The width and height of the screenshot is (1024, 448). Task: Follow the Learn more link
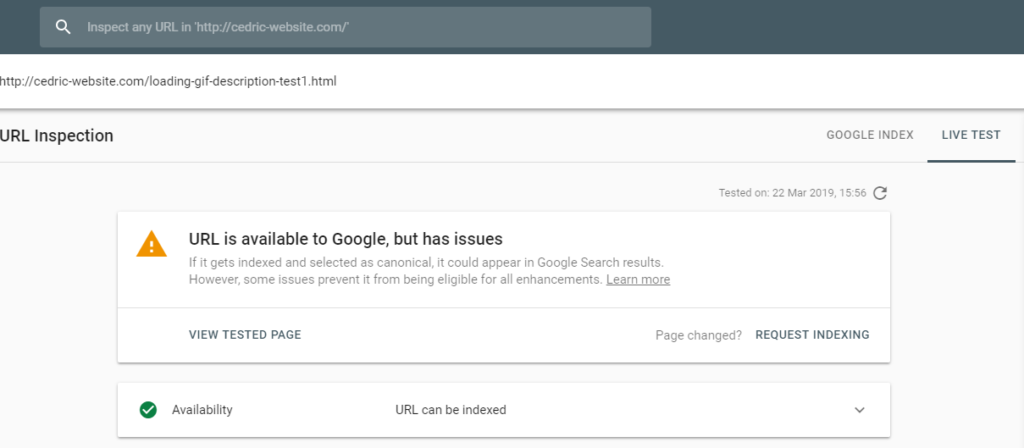coord(638,280)
